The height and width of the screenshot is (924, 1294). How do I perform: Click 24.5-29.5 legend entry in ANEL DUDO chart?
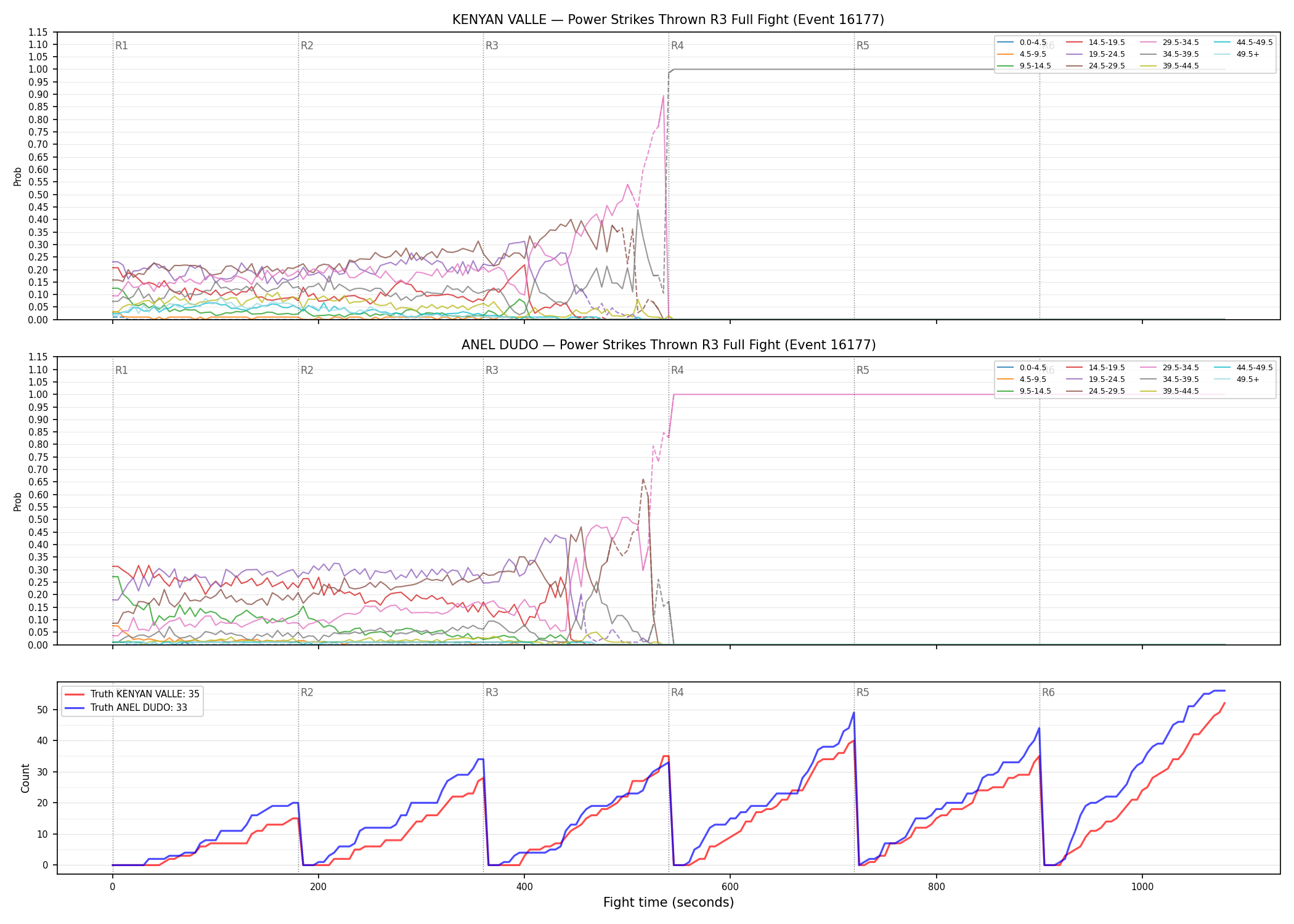click(x=1096, y=391)
